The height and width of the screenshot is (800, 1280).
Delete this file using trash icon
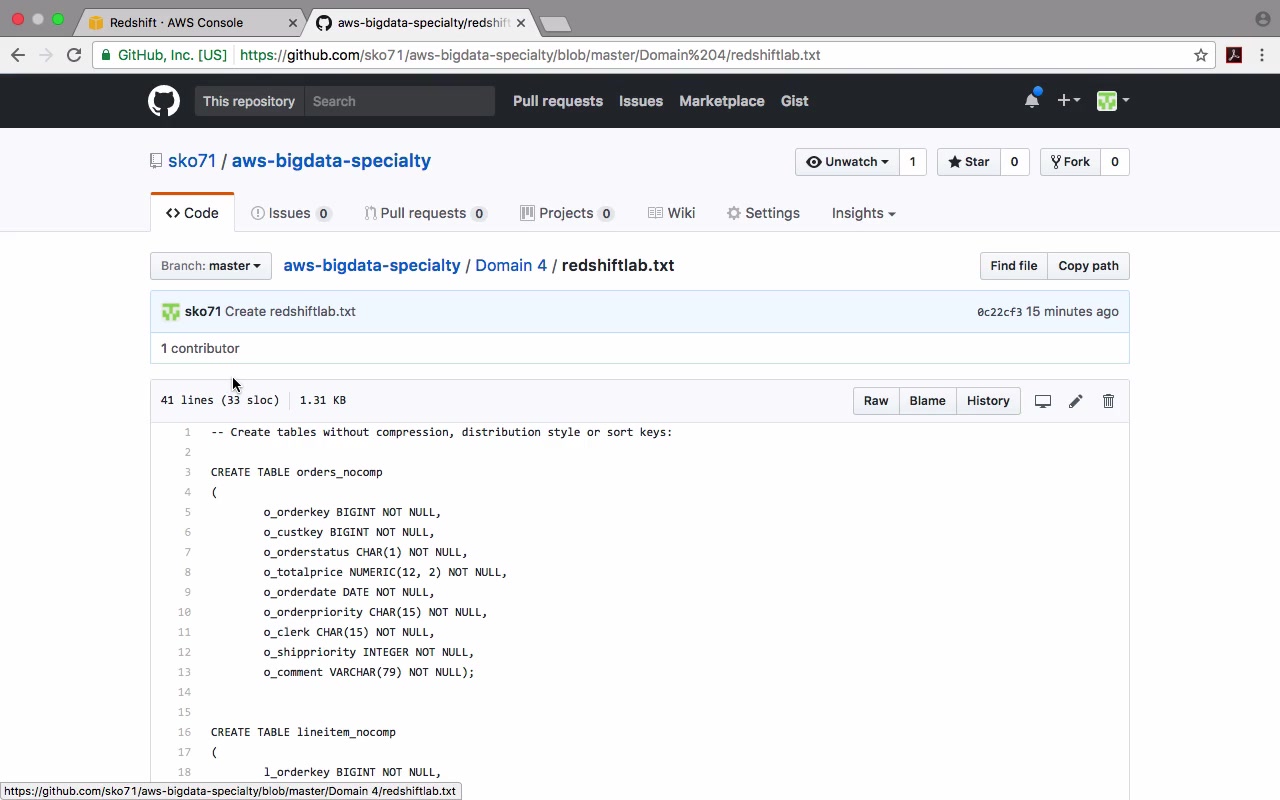point(1108,401)
